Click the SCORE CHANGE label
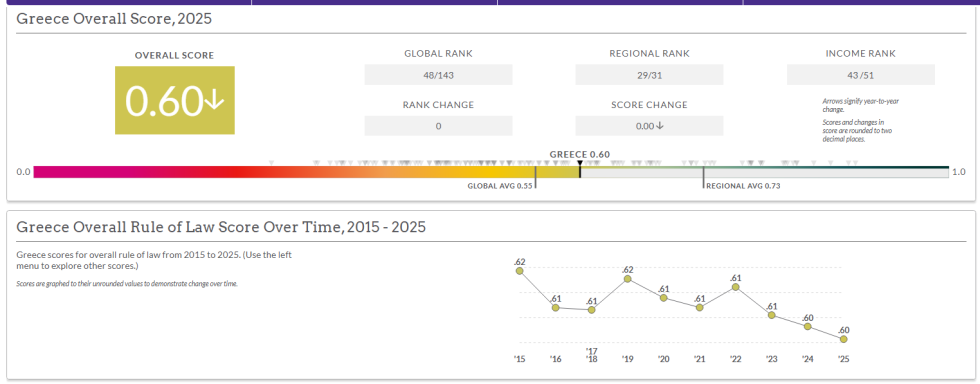The width and height of the screenshot is (980, 384). tap(649, 105)
